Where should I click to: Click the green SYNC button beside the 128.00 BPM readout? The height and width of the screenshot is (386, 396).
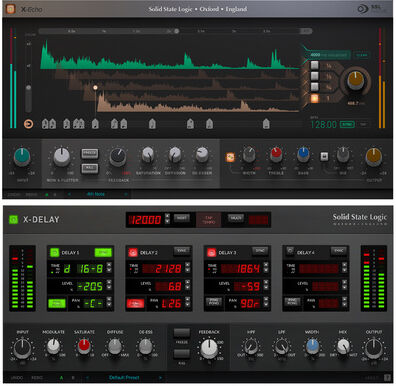(x=347, y=124)
